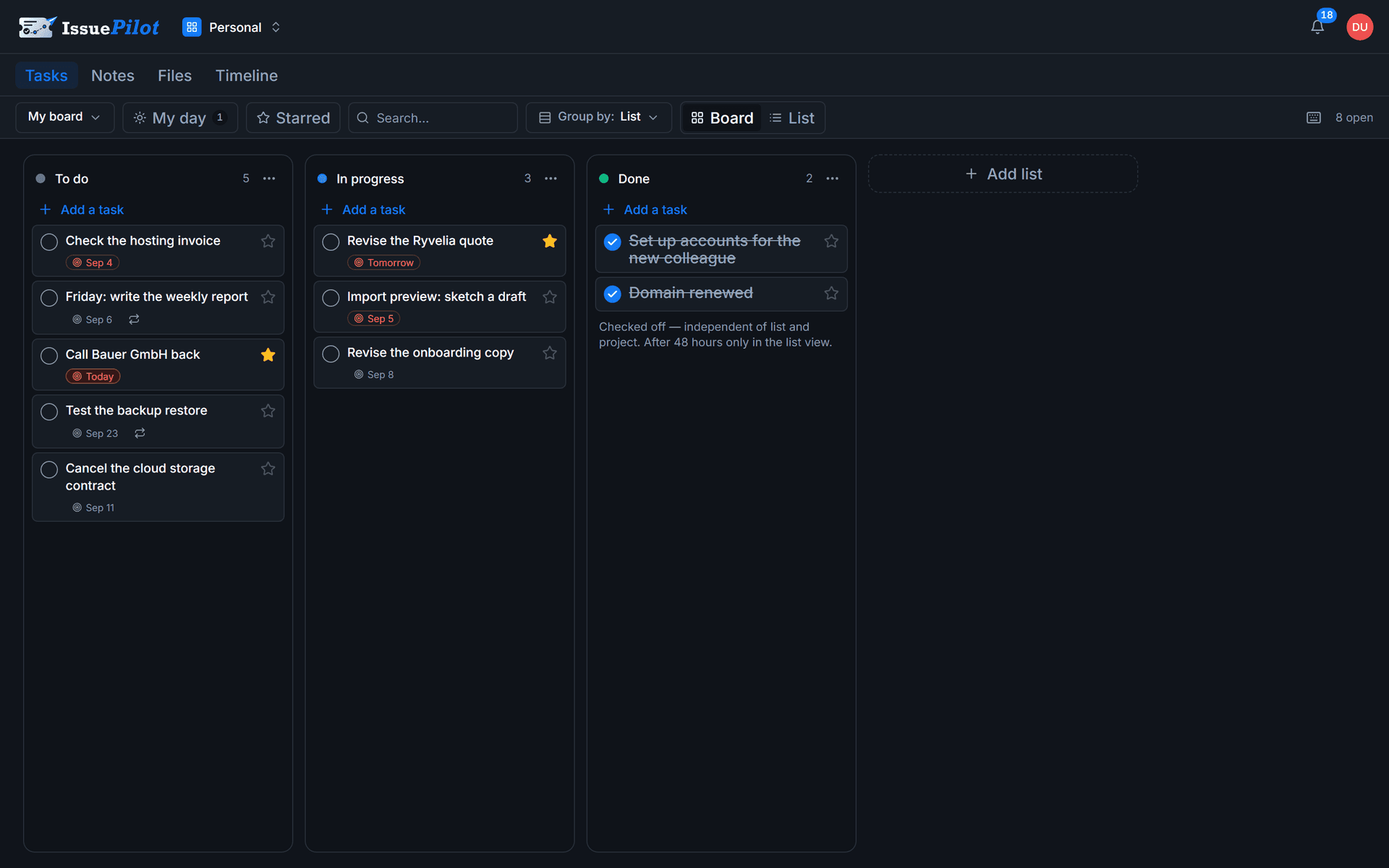Expand the My board dropdown

click(64, 117)
